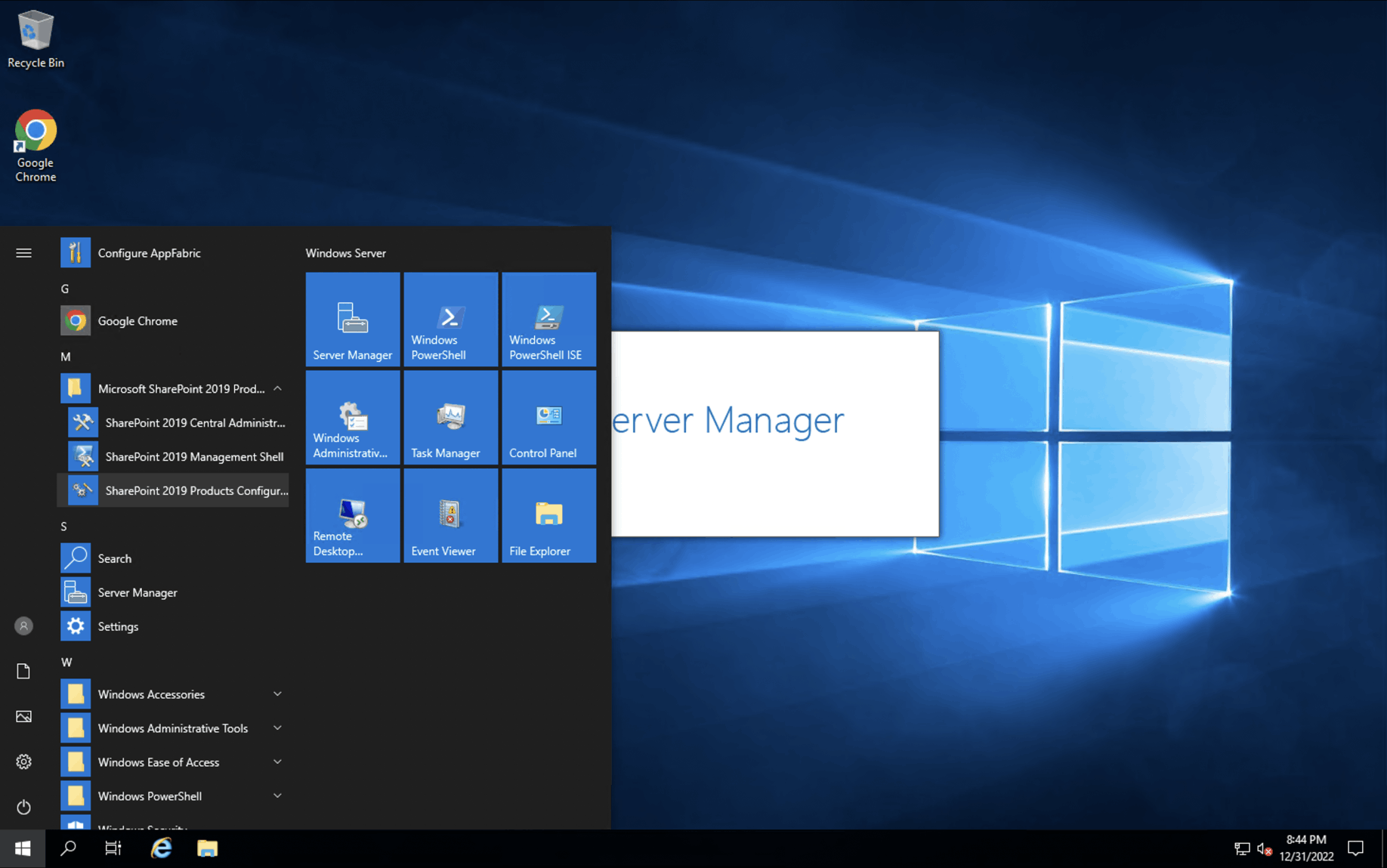Click the Show desktop strip at taskbar edge
This screenshot has width=1387, height=868.
1384,849
